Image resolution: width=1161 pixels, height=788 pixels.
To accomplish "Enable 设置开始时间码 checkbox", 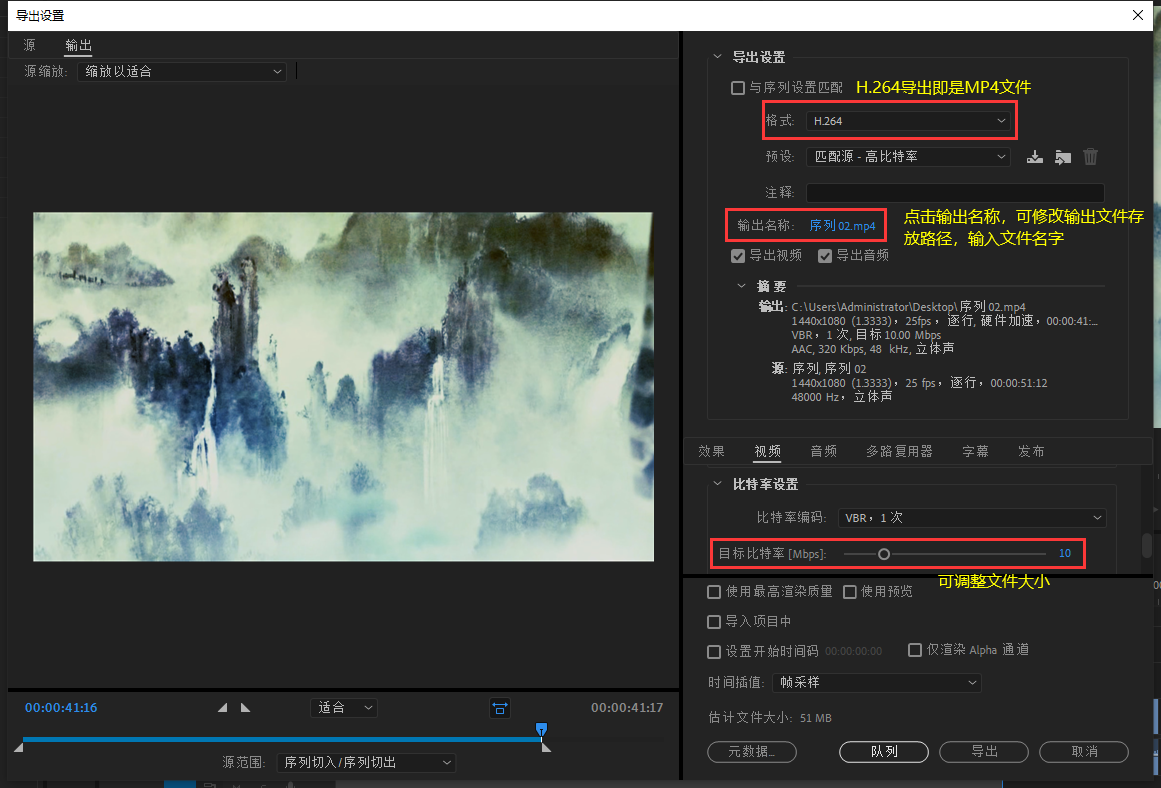I will pos(714,652).
